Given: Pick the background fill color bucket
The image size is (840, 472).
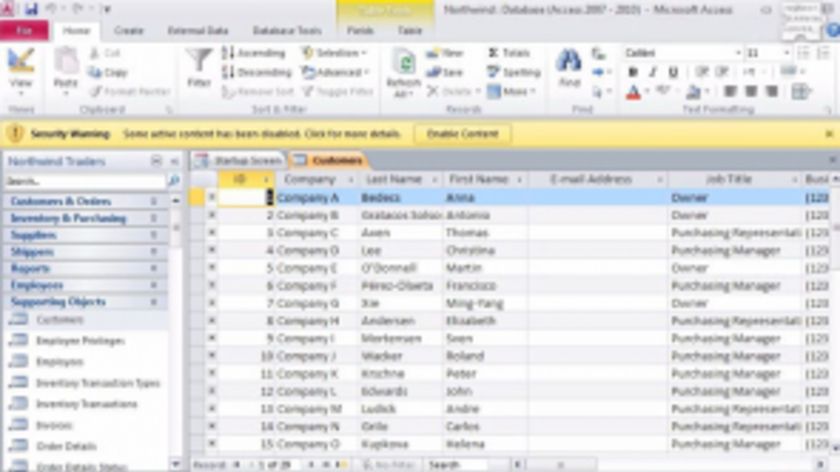Looking at the screenshot, I should point(694,92).
